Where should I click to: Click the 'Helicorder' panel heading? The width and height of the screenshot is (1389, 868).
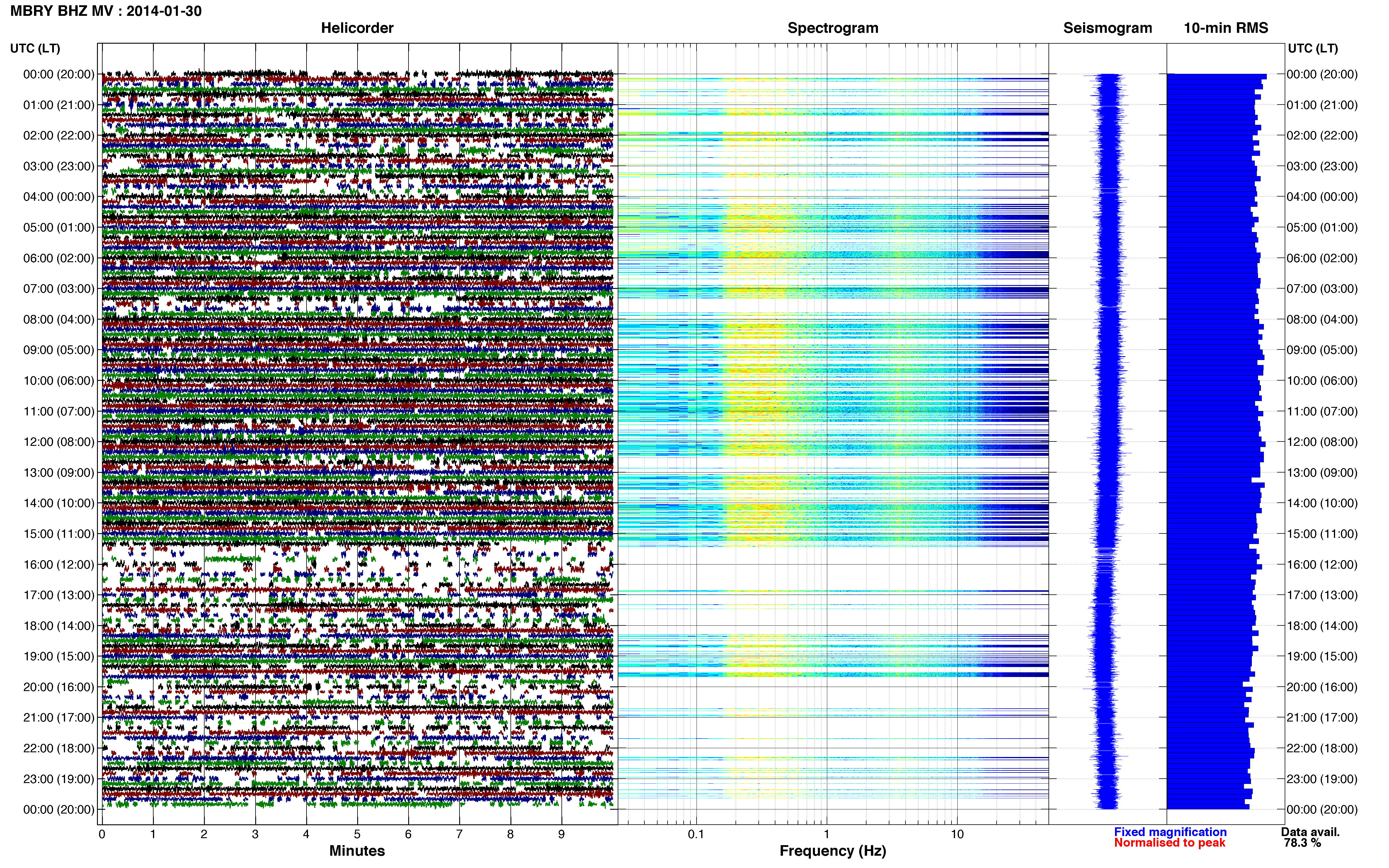357,28
